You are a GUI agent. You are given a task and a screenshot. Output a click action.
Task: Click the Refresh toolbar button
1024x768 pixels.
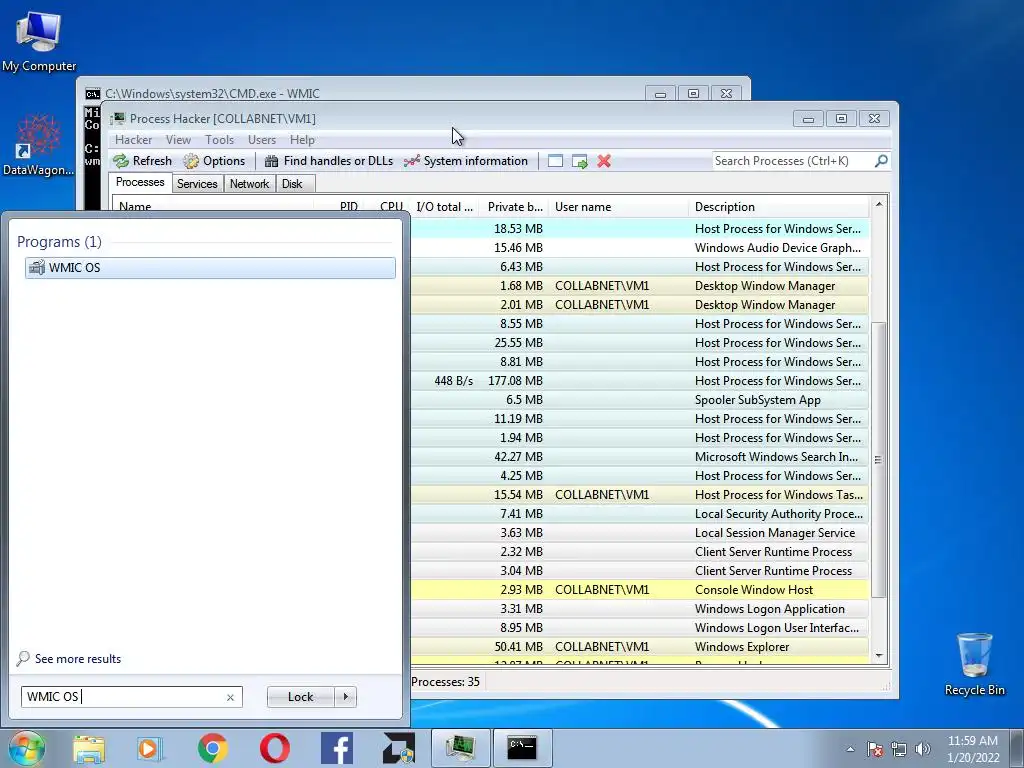[x=142, y=161]
